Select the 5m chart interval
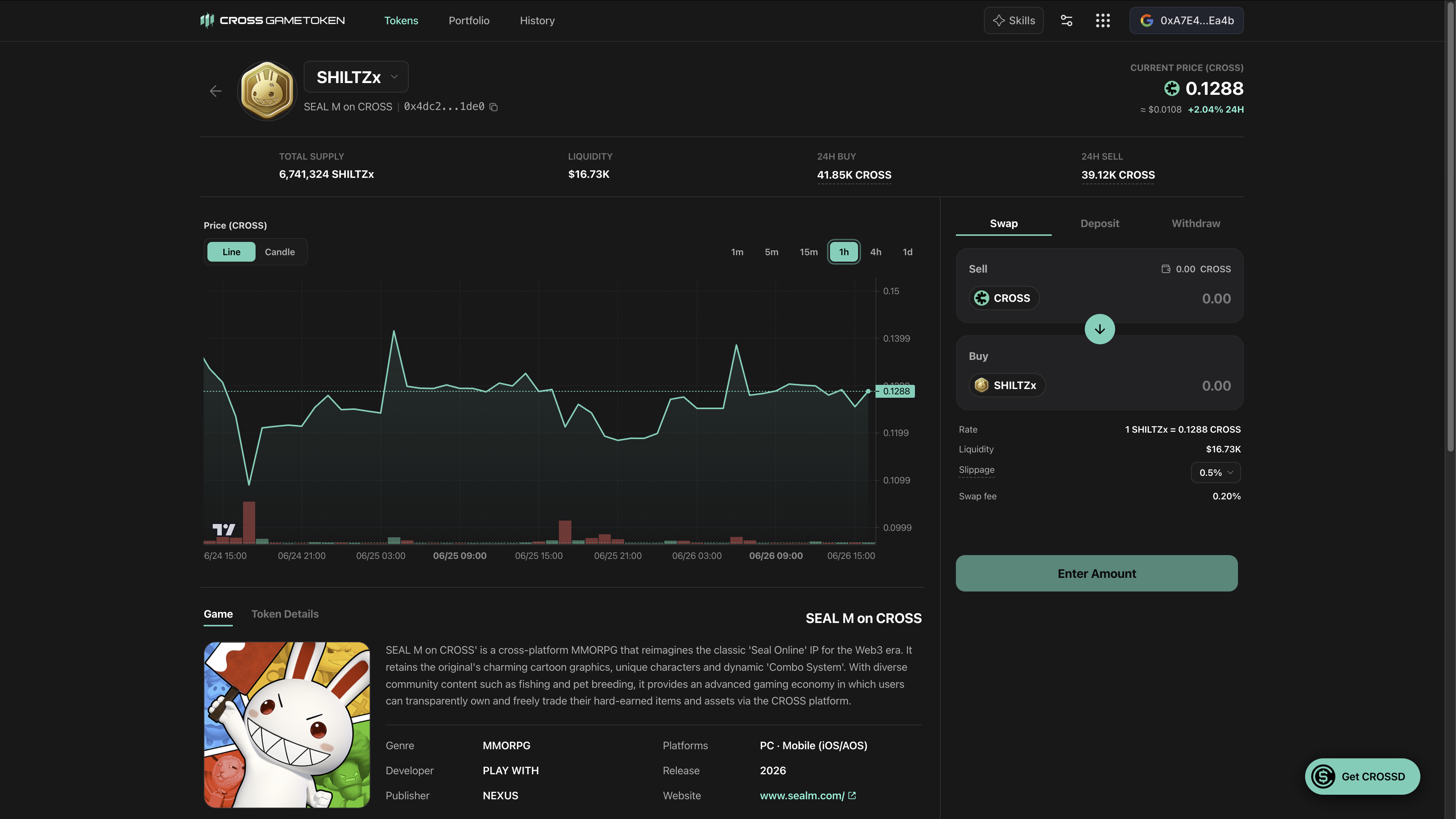 771,252
